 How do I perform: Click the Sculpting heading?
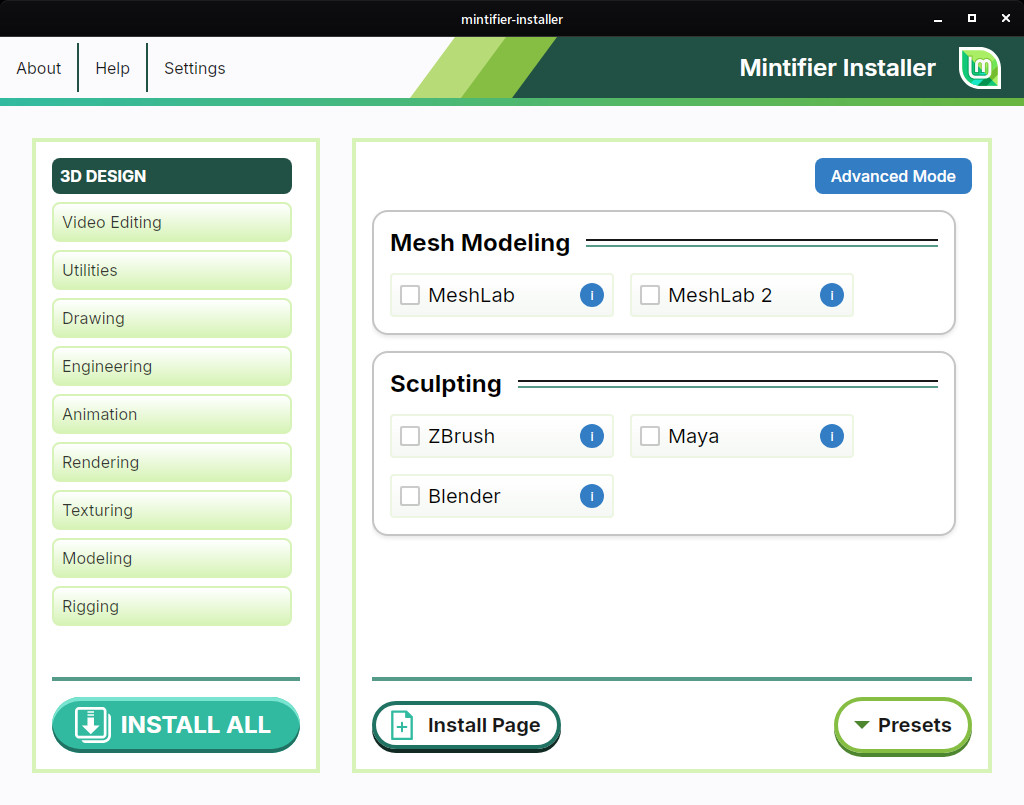pos(446,384)
